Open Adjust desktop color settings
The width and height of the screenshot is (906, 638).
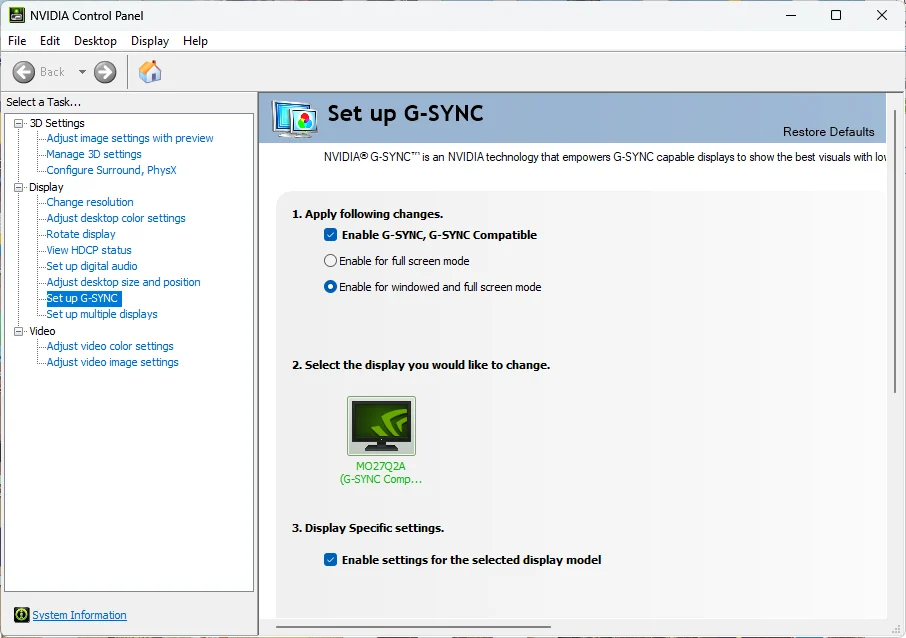point(116,218)
